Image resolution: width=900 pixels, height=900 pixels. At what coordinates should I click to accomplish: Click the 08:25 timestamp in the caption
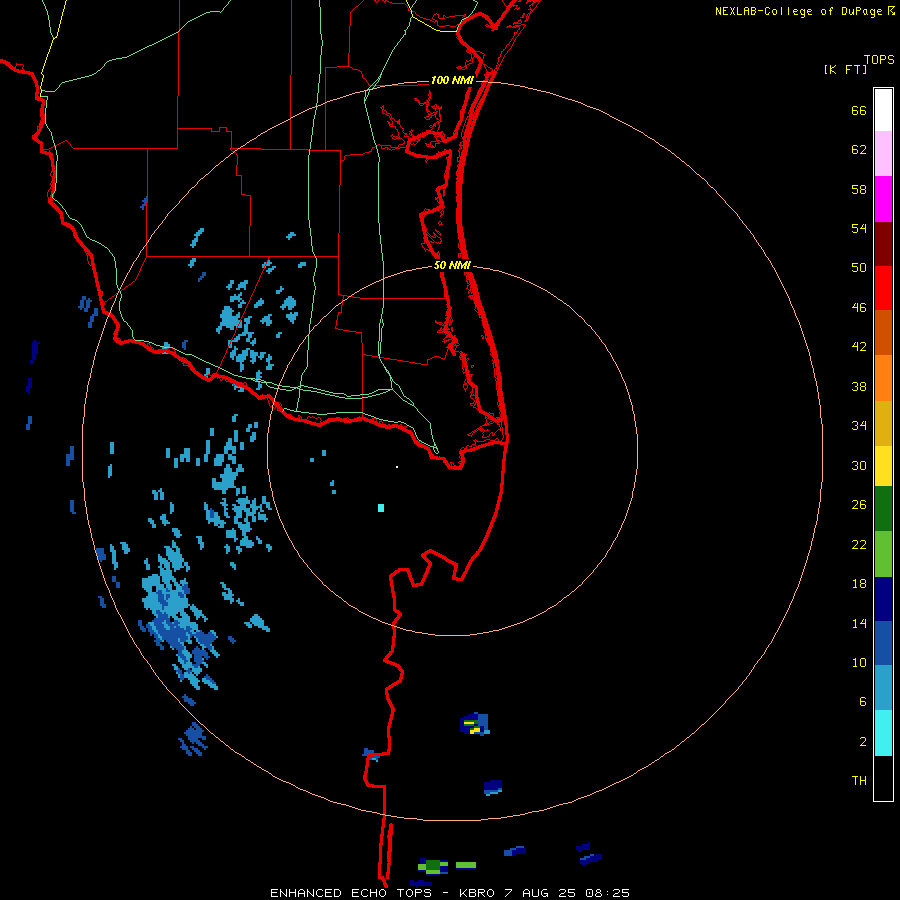[607, 893]
